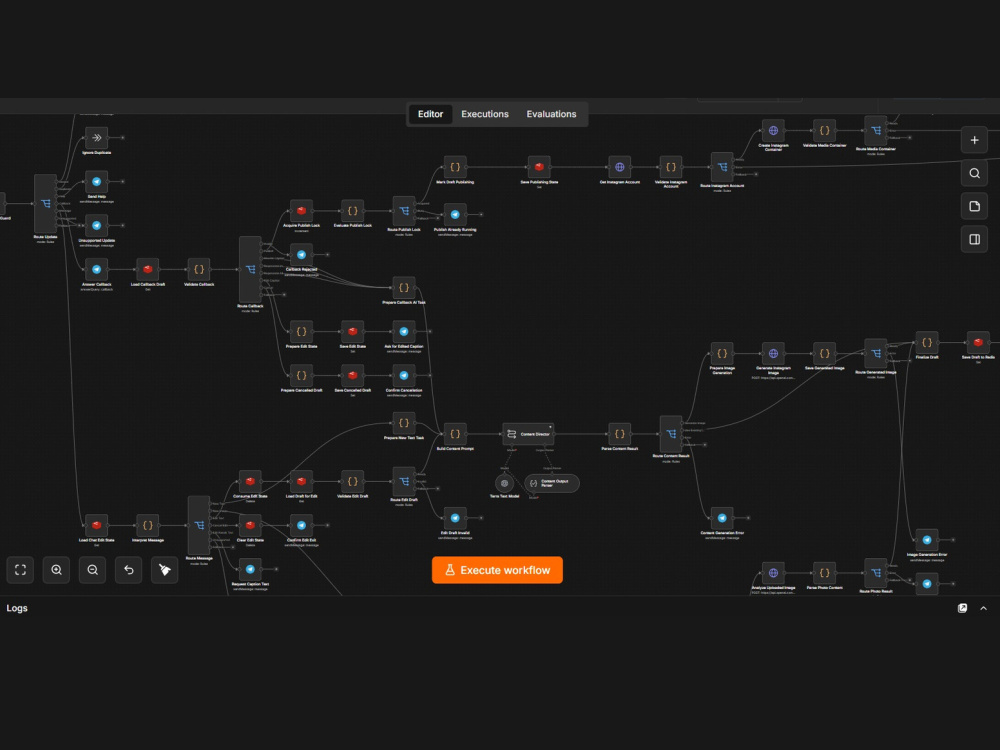Select the Parse Content Result code node

click(x=619, y=434)
